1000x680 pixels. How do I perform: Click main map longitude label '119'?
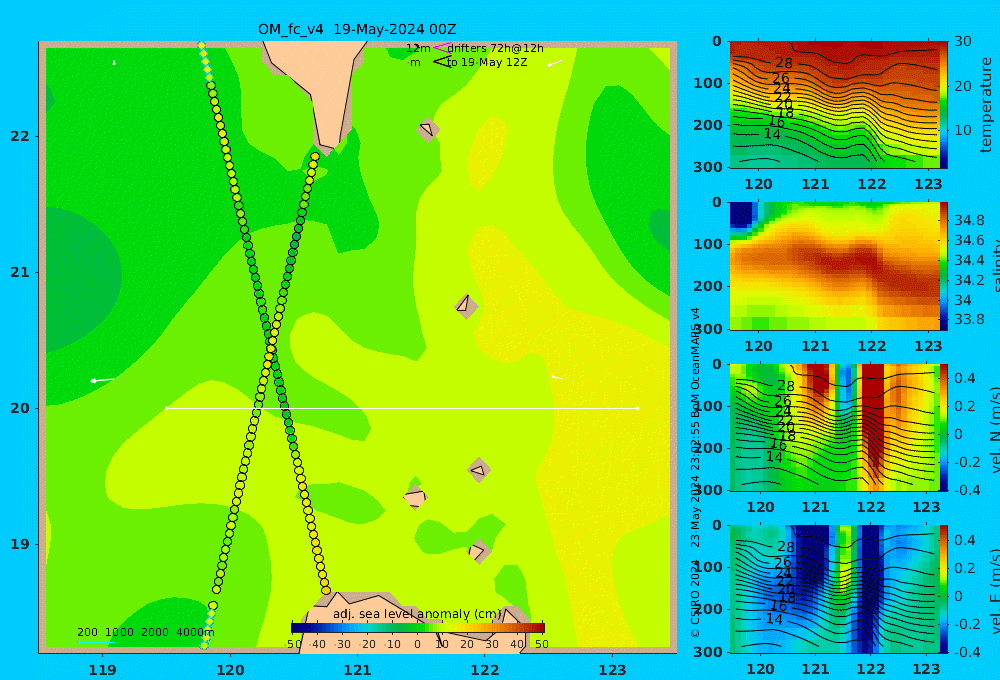coord(102,670)
